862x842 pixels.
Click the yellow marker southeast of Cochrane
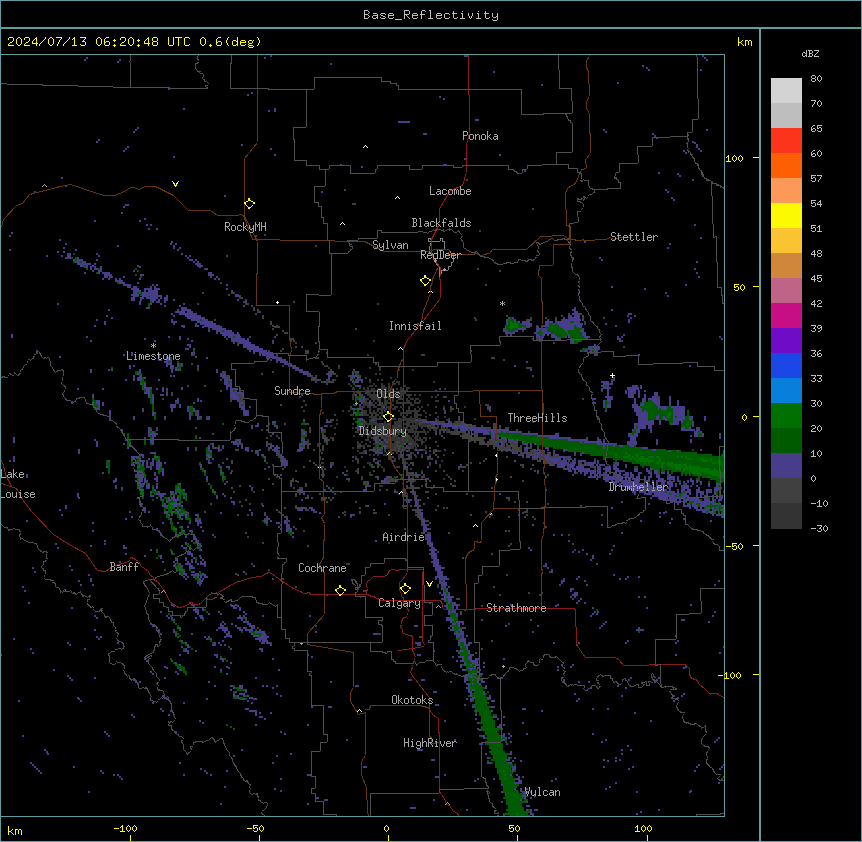pos(340,590)
